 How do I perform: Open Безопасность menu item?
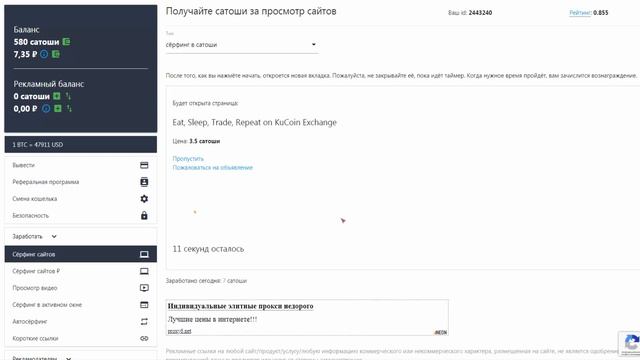point(80,216)
